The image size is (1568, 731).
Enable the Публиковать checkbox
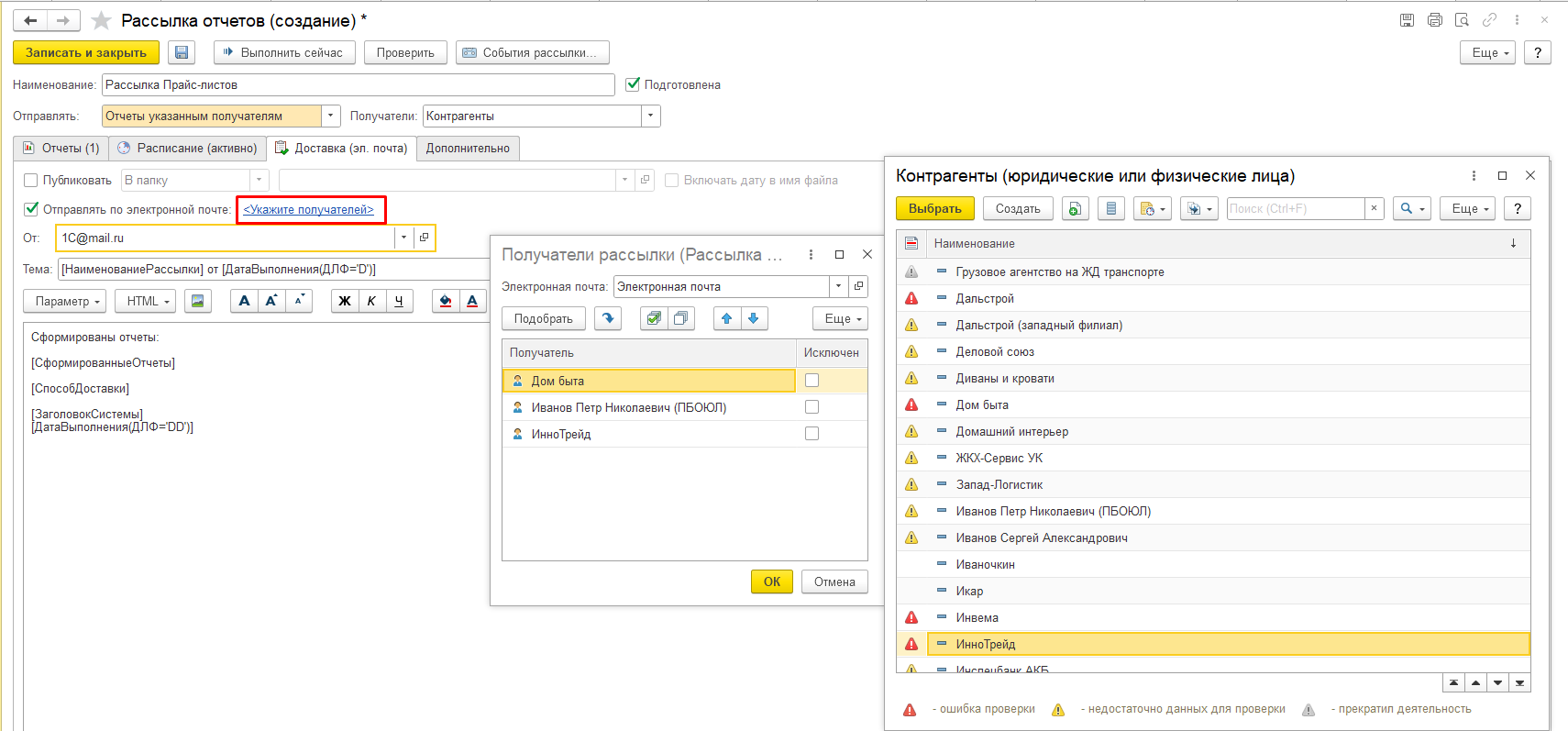30,180
